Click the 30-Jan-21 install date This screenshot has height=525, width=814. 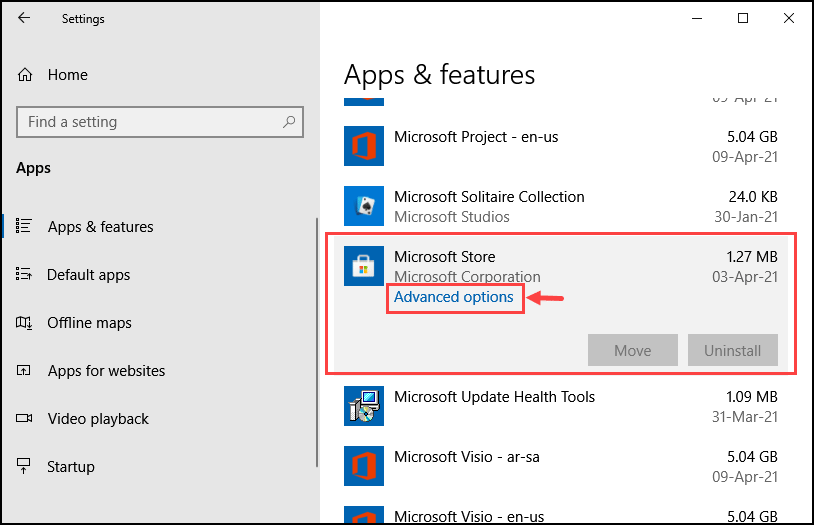746,217
